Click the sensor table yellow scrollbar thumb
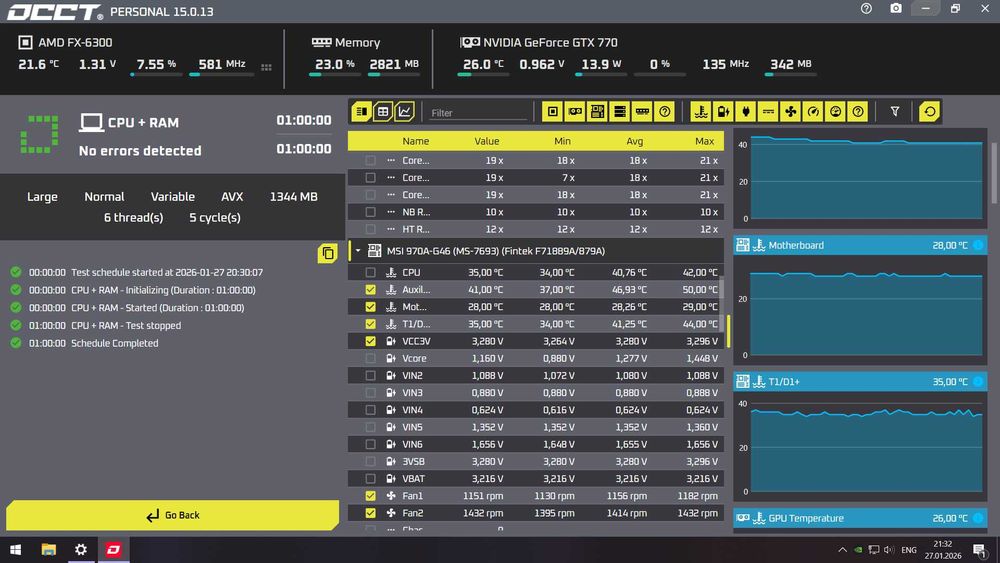The width and height of the screenshot is (1000, 563). [x=728, y=331]
